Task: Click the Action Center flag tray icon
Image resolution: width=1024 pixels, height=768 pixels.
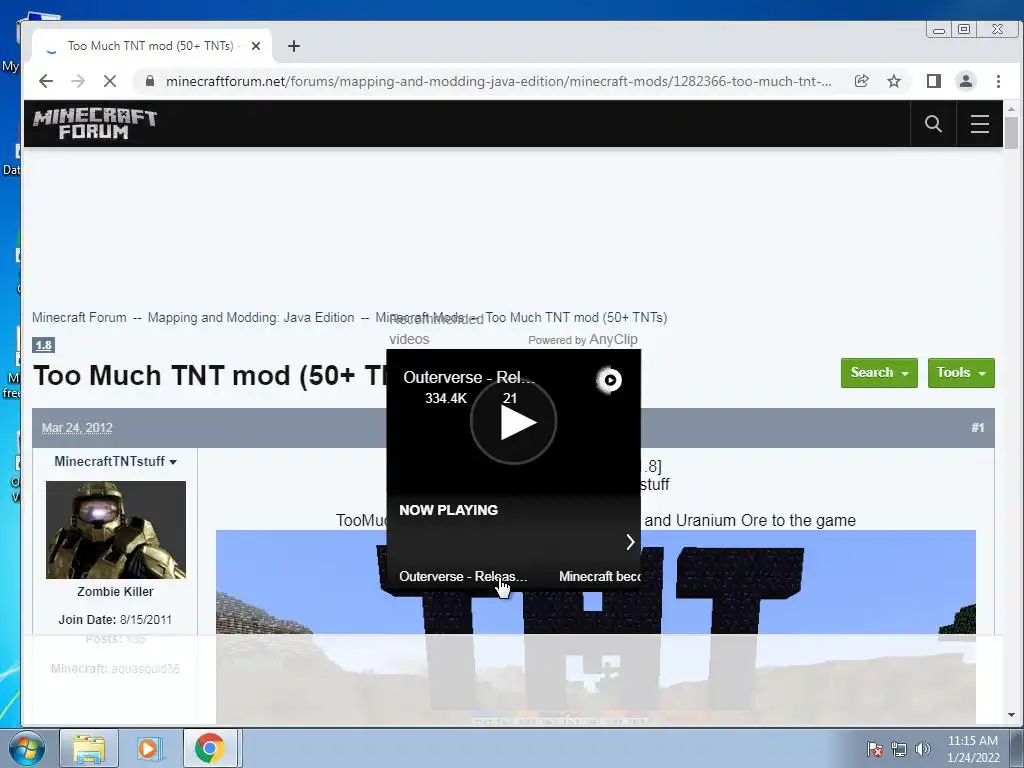Action: click(875, 749)
